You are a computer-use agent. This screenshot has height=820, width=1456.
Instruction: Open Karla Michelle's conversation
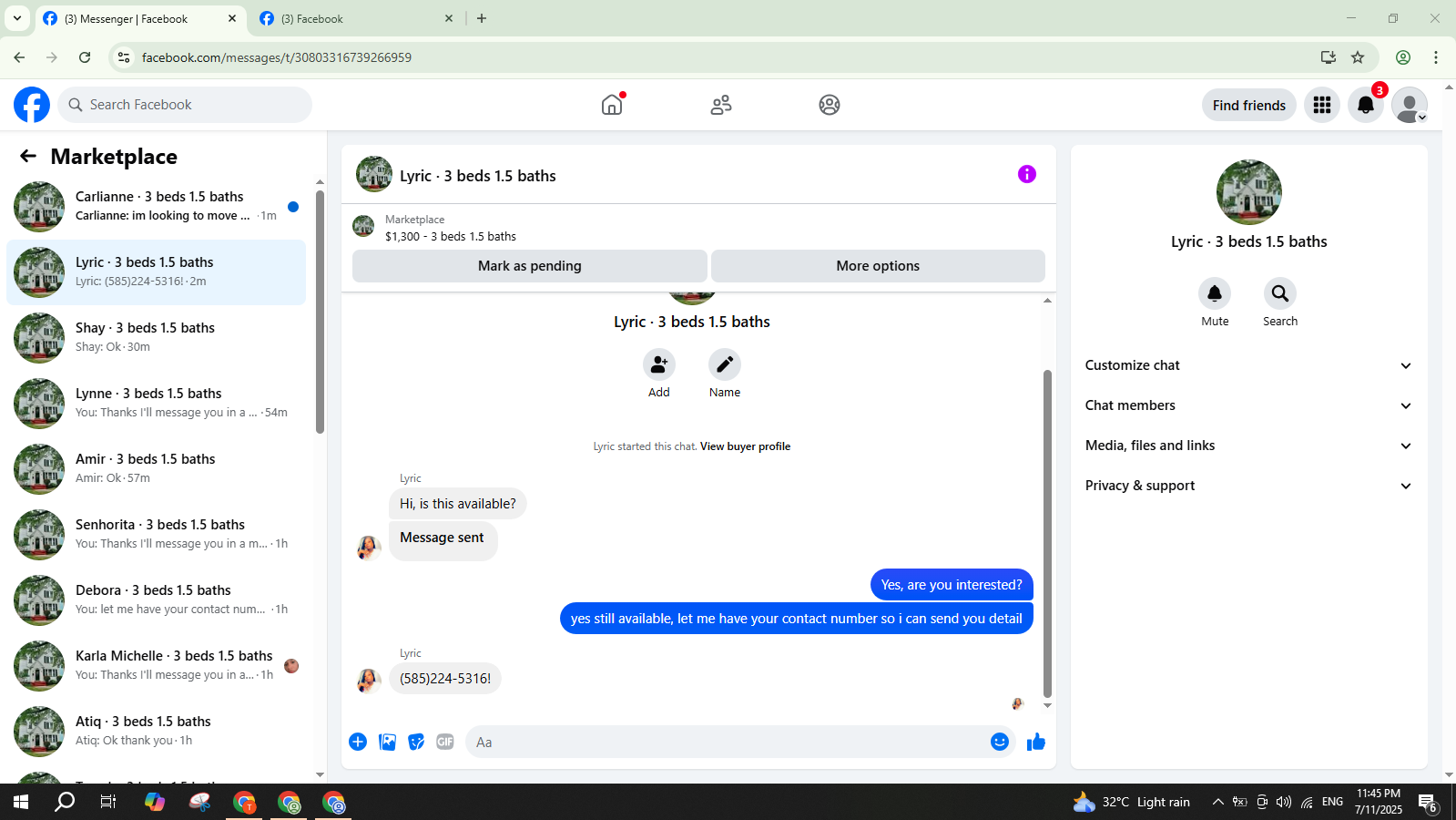pyautogui.click(x=157, y=666)
